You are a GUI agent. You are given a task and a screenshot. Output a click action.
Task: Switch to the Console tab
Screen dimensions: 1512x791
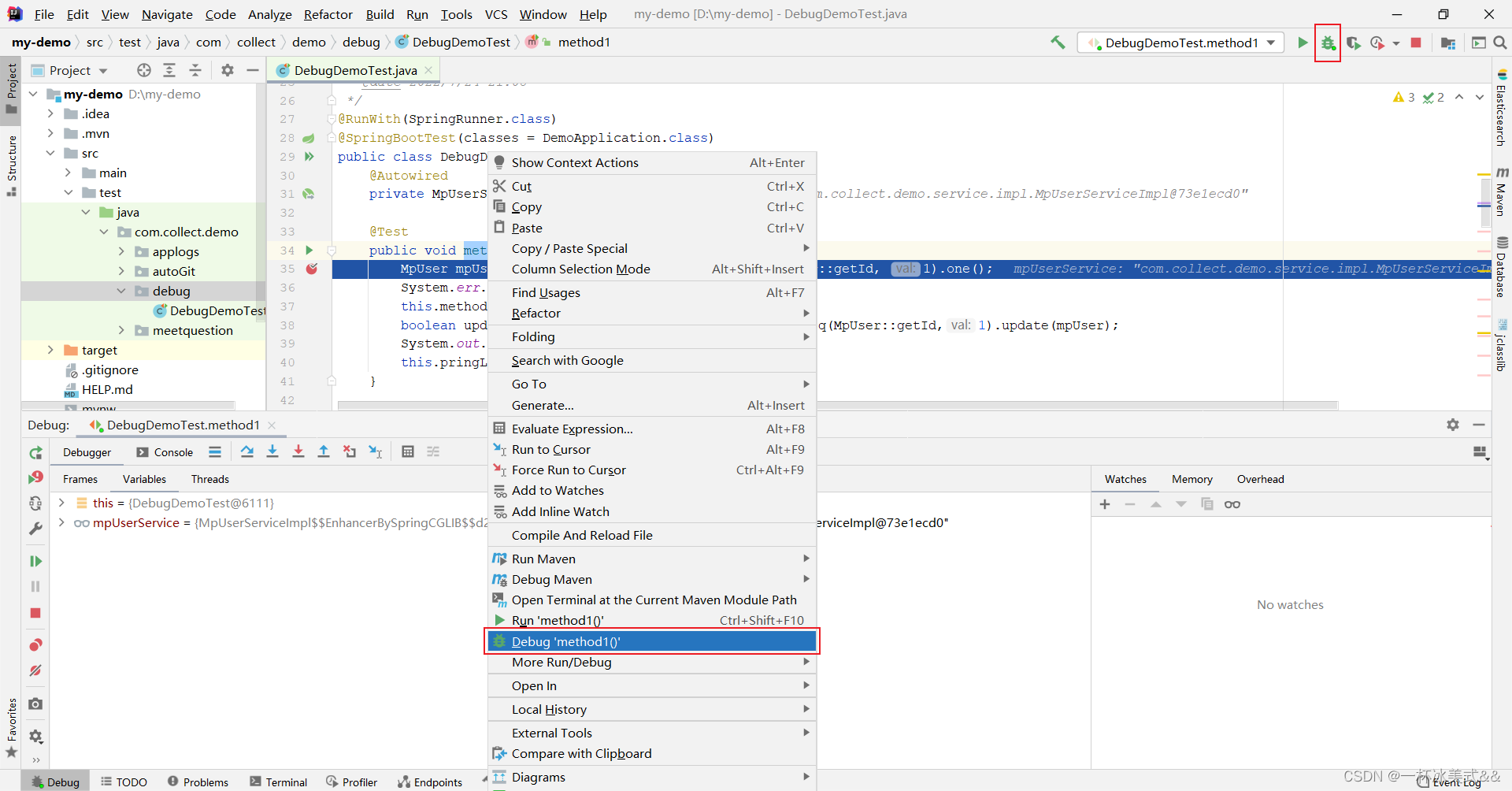[x=165, y=452]
